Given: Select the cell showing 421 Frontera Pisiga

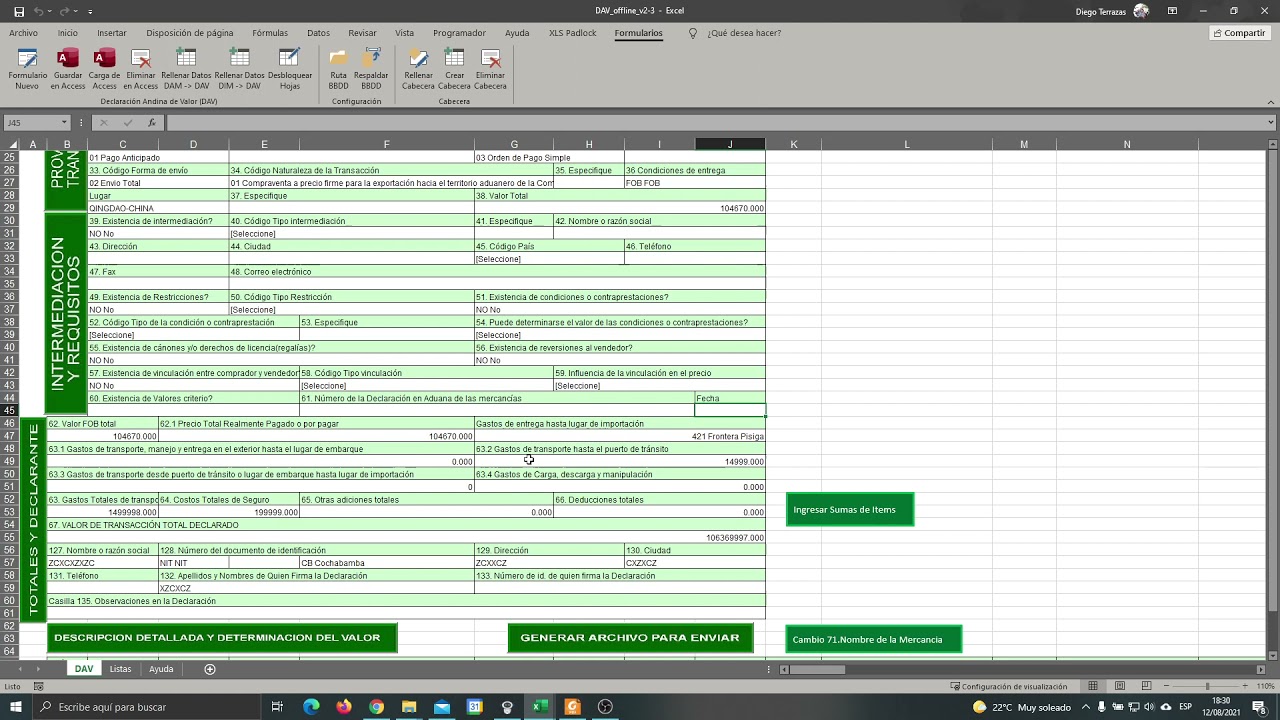Looking at the screenshot, I should [620, 436].
